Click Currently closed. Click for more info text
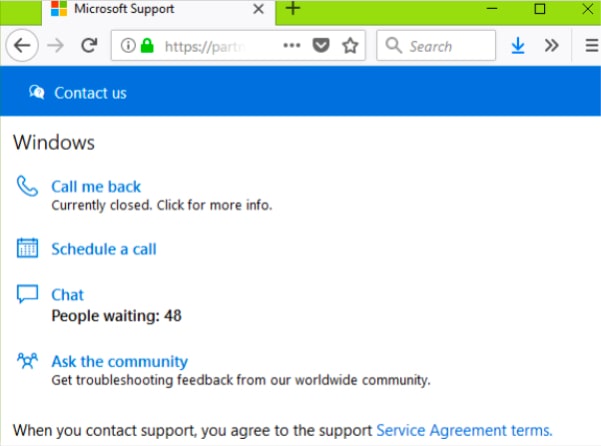601x446 pixels. (162, 205)
